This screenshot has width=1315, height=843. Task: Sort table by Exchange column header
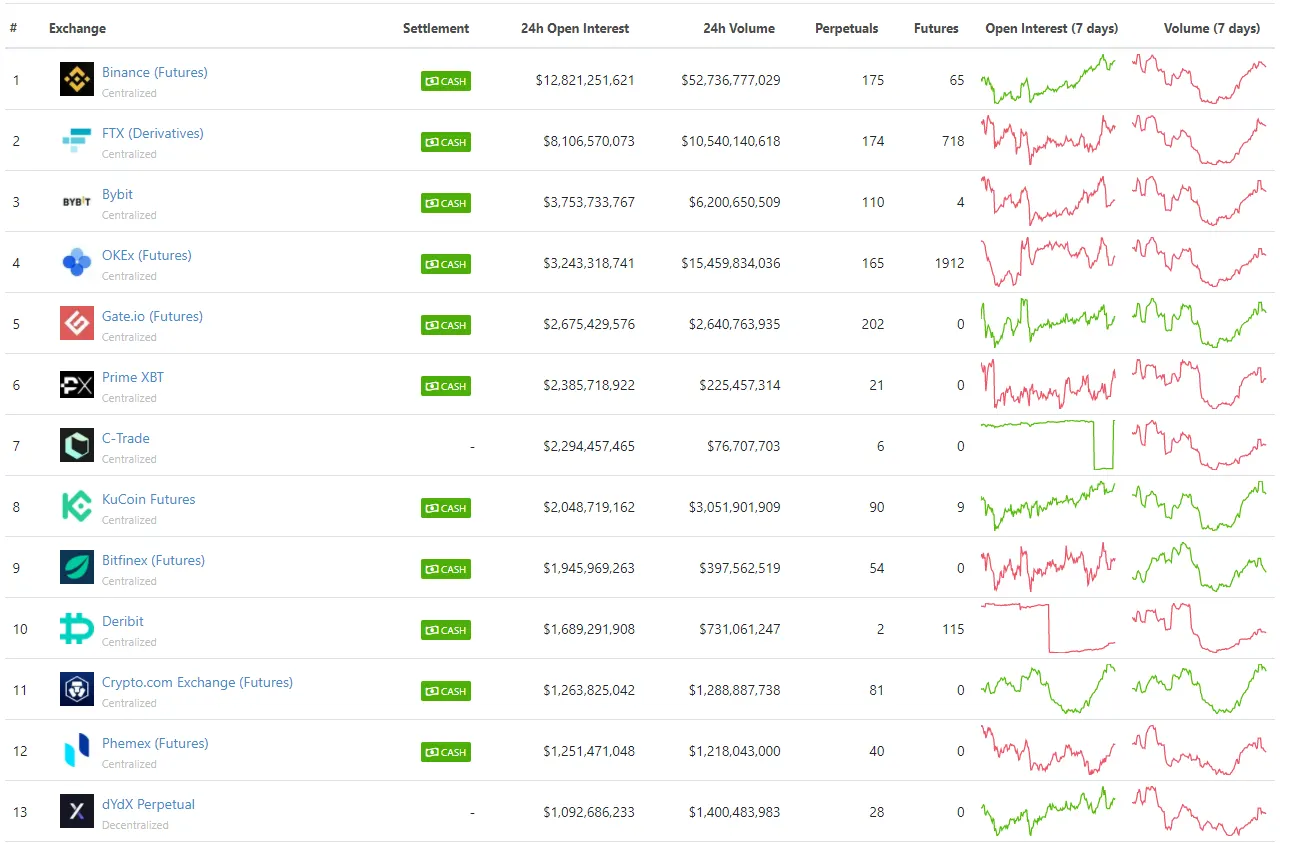[77, 28]
